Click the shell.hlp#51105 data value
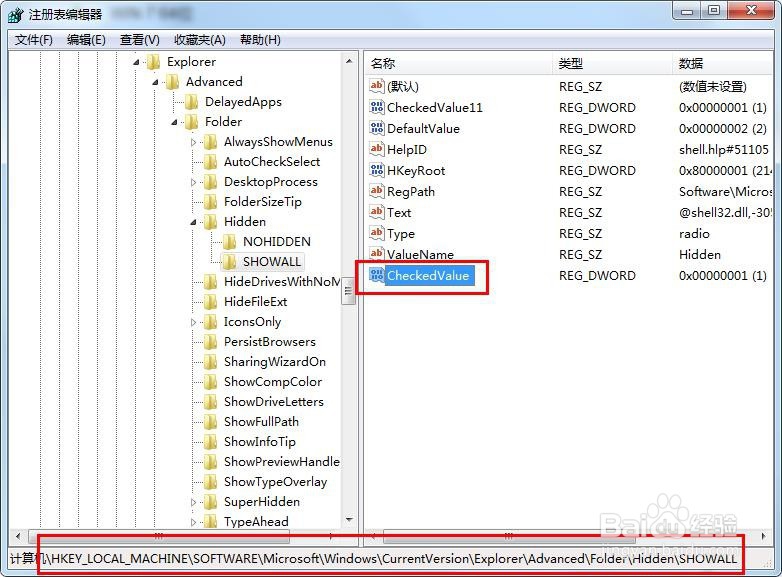 724,150
